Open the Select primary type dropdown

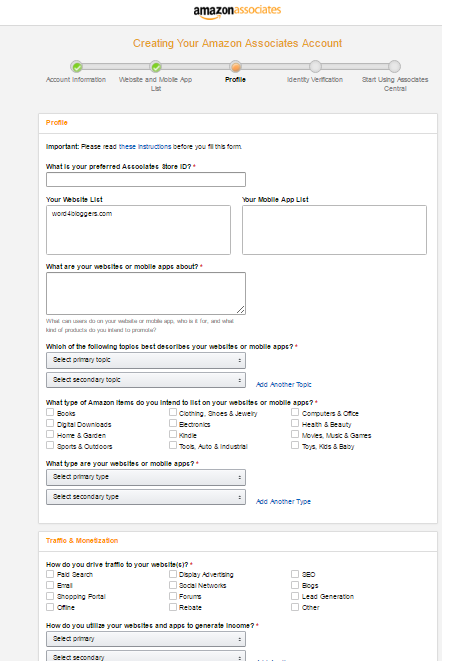click(146, 477)
